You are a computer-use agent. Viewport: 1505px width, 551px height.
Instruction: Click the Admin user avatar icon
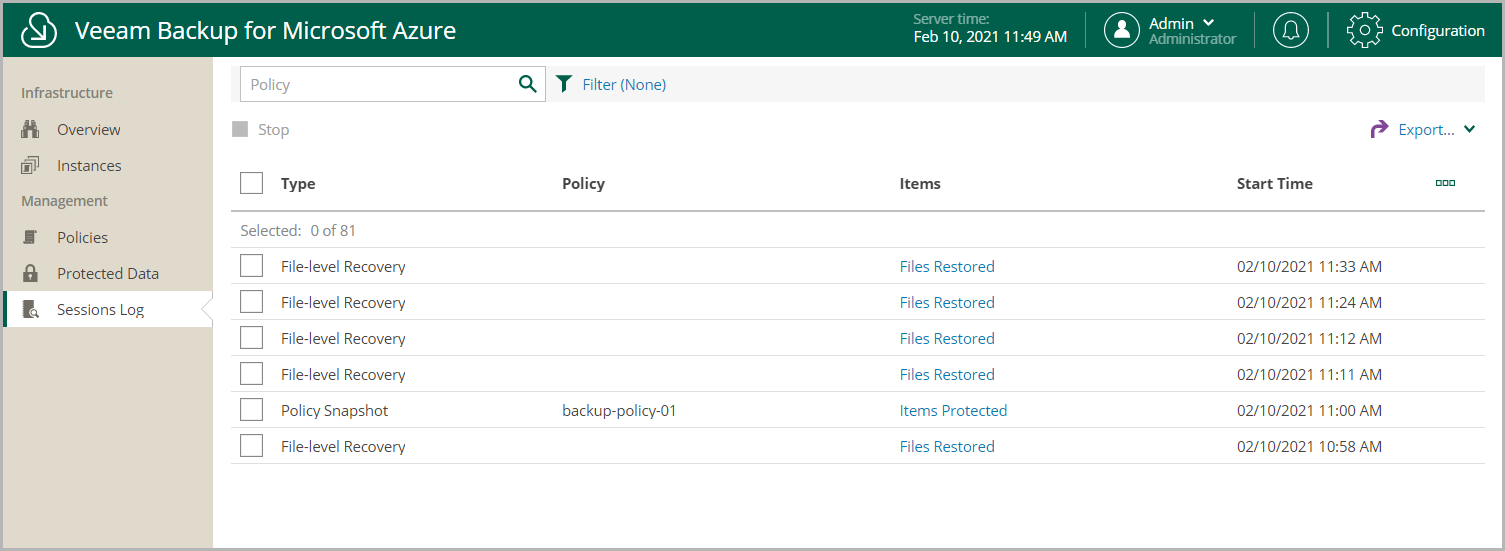1122,30
